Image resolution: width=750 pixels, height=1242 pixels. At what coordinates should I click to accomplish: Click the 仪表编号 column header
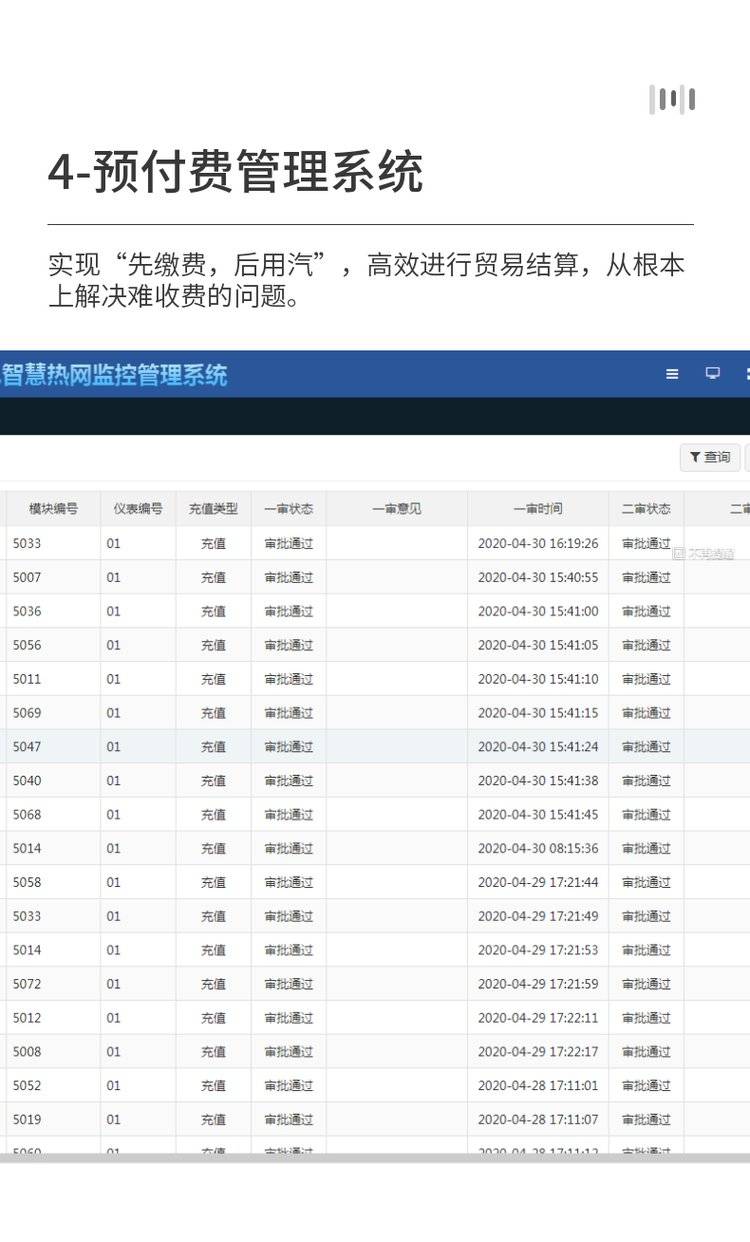point(137,509)
